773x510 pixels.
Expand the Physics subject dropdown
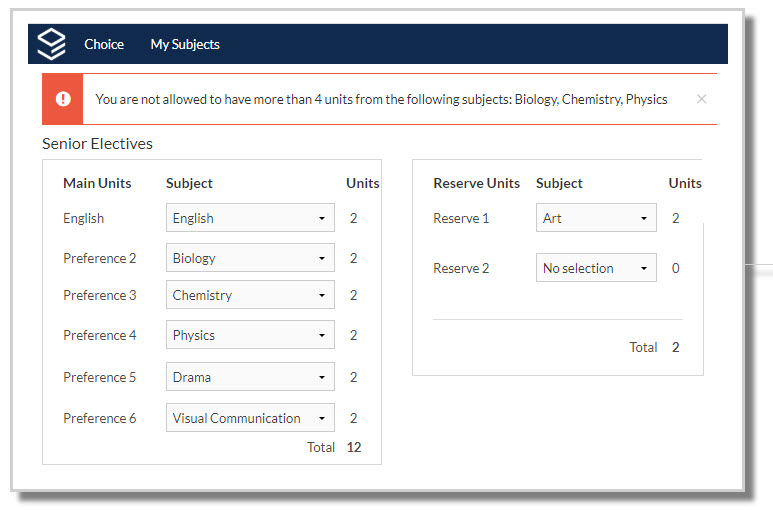point(250,335)
